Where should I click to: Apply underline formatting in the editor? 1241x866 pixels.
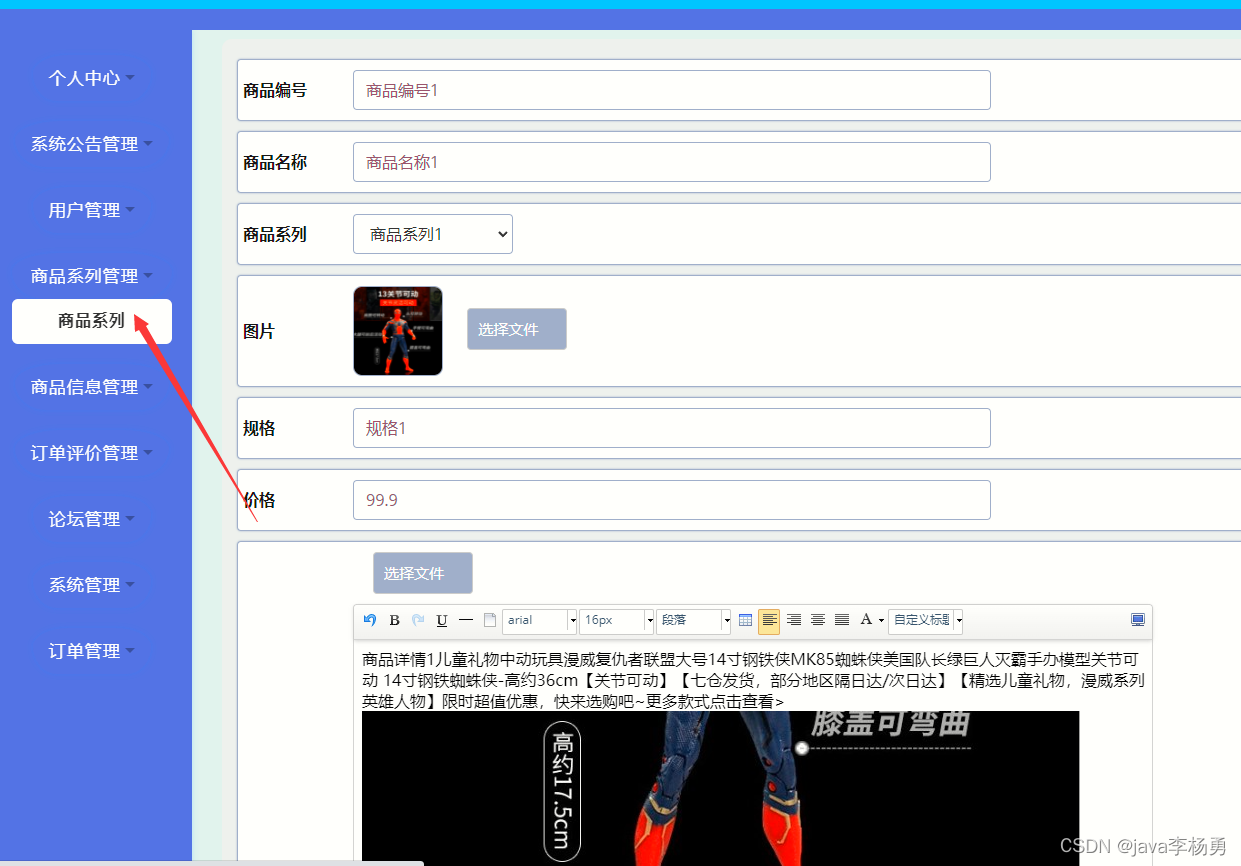click(442, 620)
